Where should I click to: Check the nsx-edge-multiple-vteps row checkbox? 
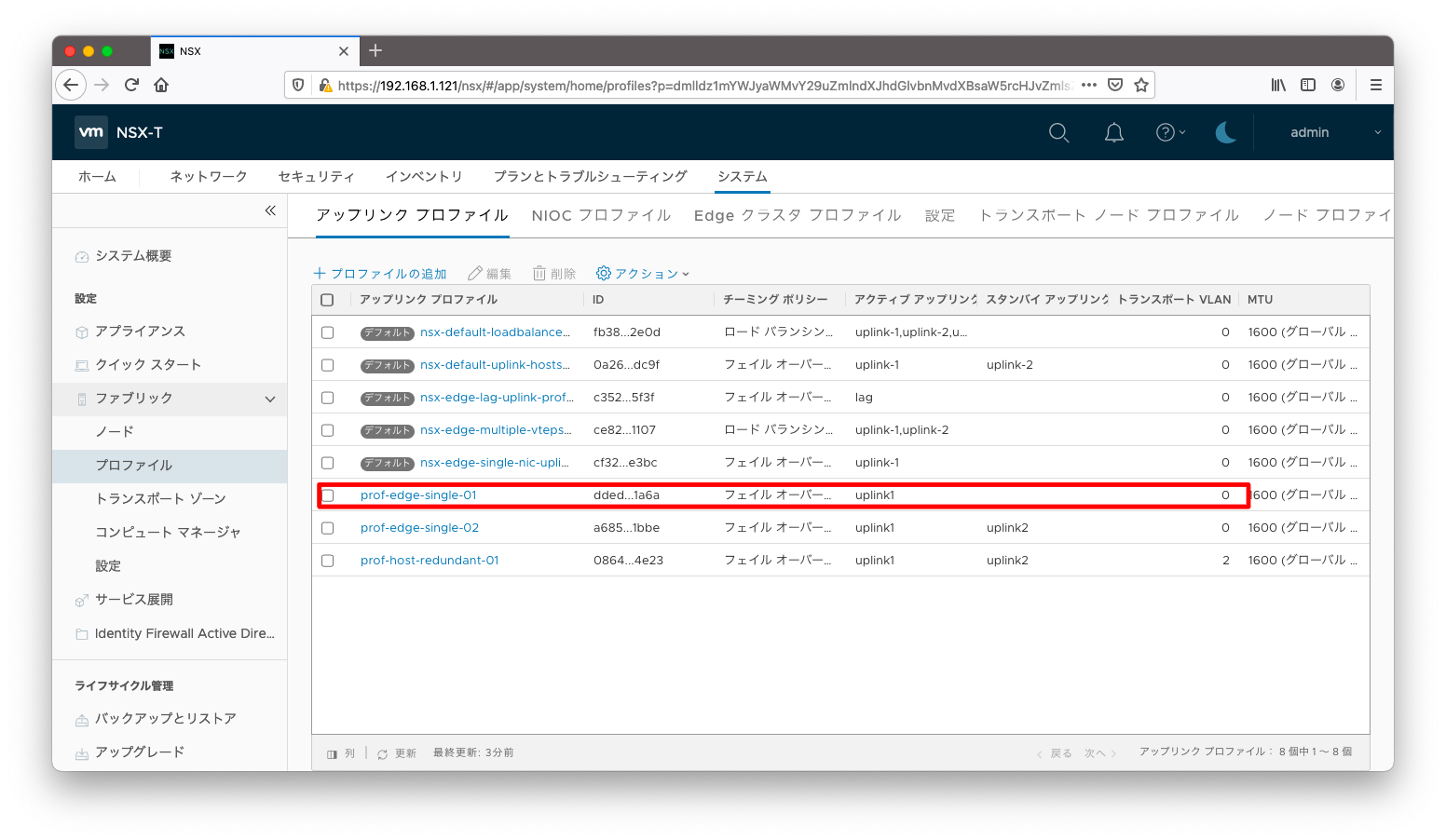point(327,430)
